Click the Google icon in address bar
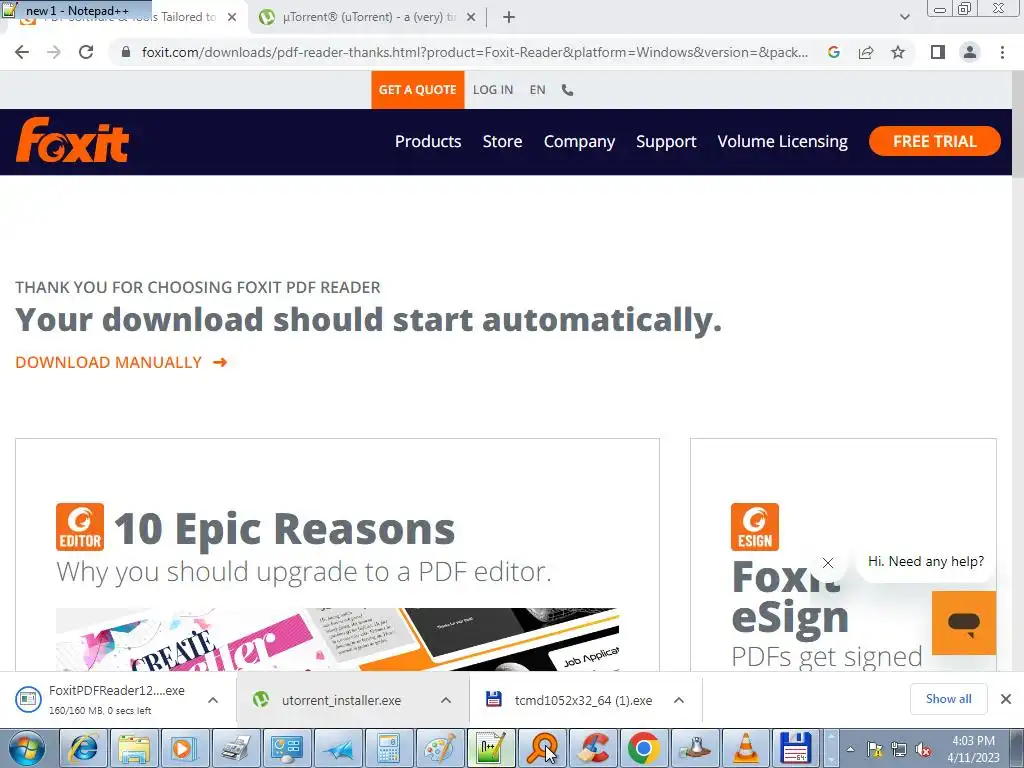Screen dimensions: 1024x768 pyautogui.click(x=833, y=52)
